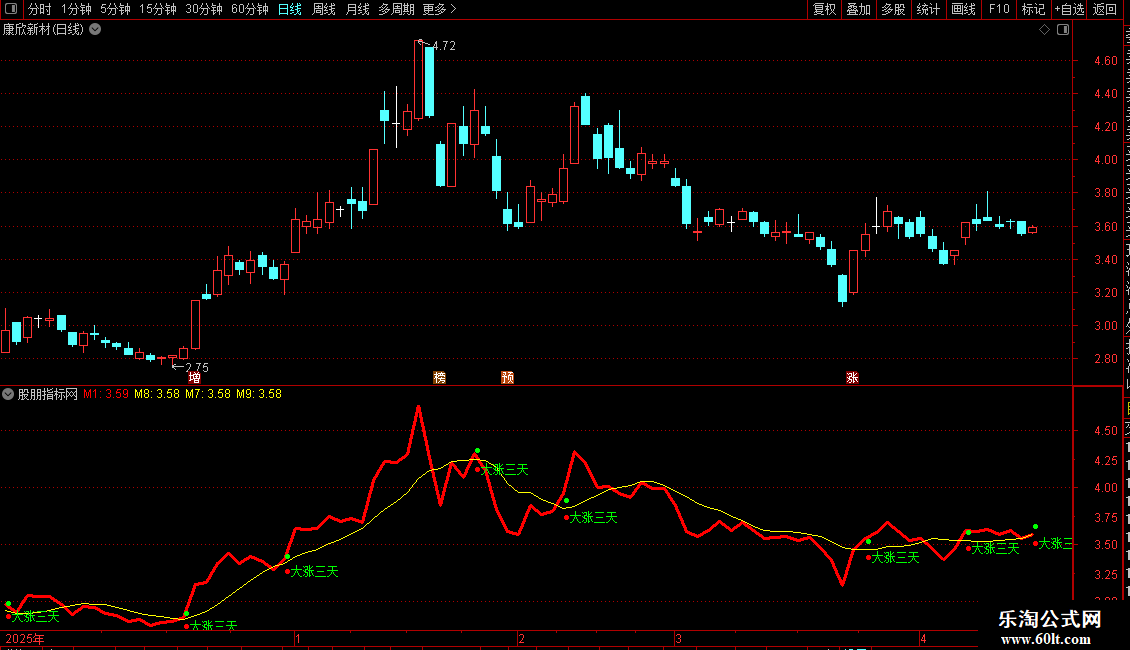Click the 返回 back button
Viewport: 1130px width, 650px height.
1104,9
